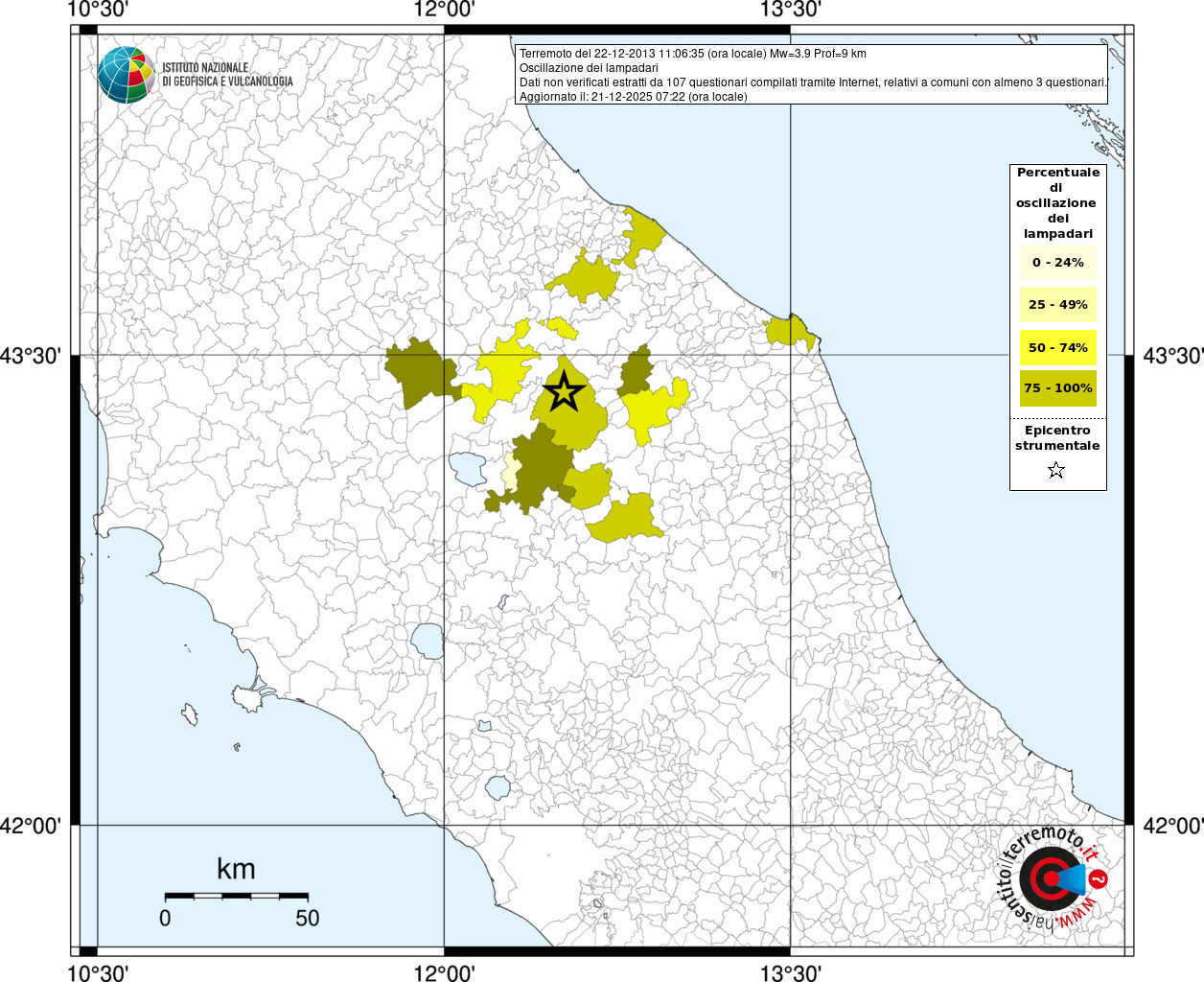Click the bottom axis label 10°30'
Screen dimensions: 1204x982
[98, 972]
